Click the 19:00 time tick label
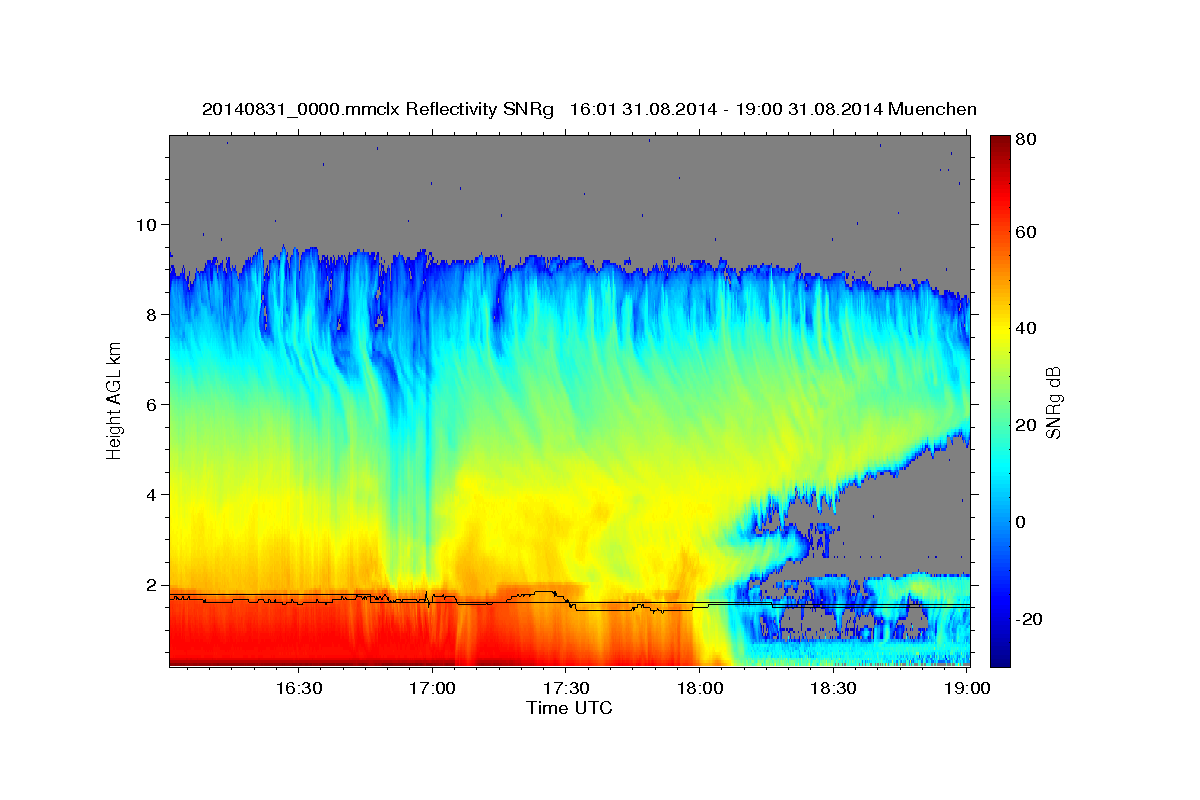 click(x=967, y=688)
